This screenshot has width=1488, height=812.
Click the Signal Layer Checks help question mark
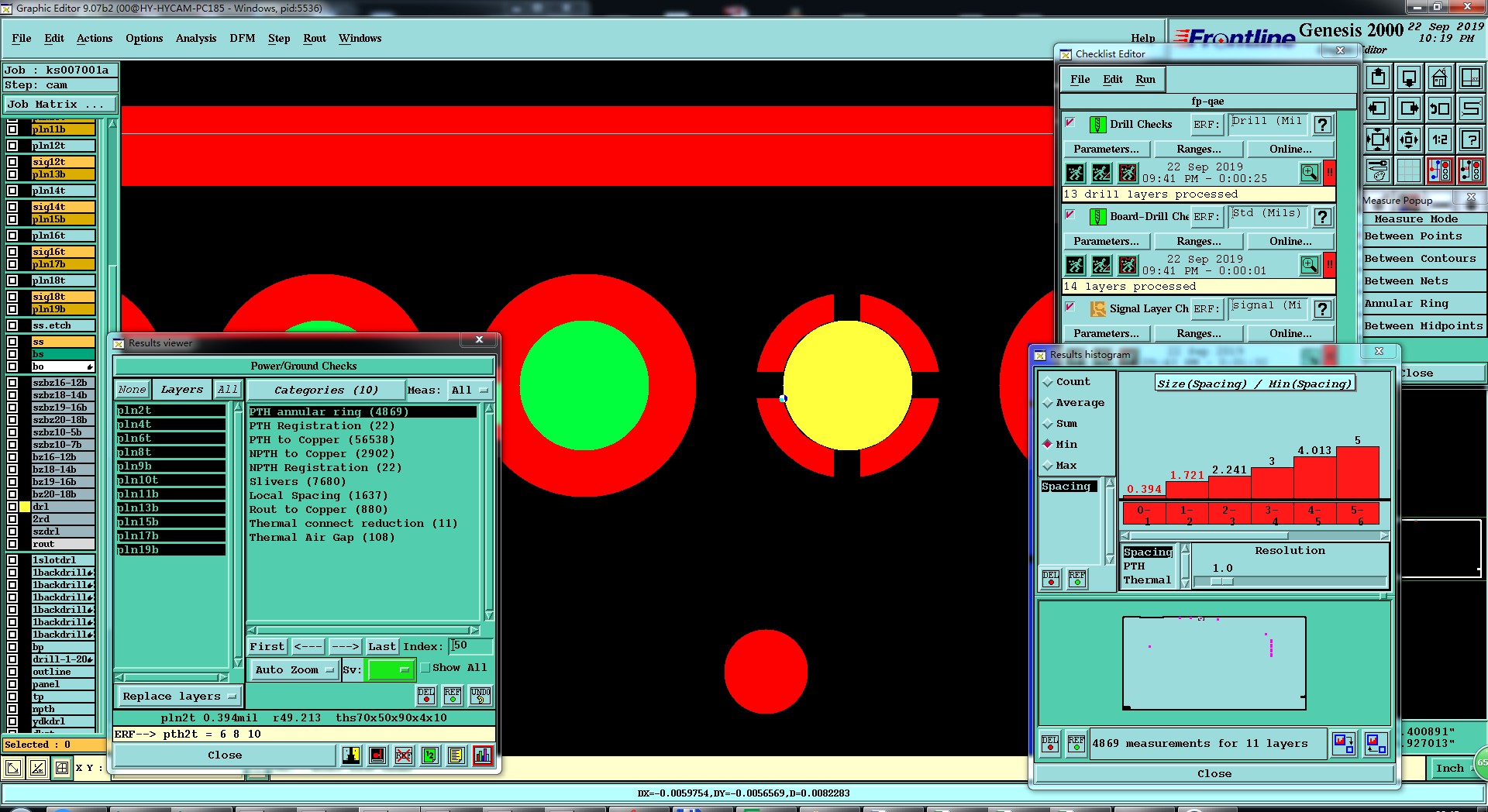(x=1323, y=308)
